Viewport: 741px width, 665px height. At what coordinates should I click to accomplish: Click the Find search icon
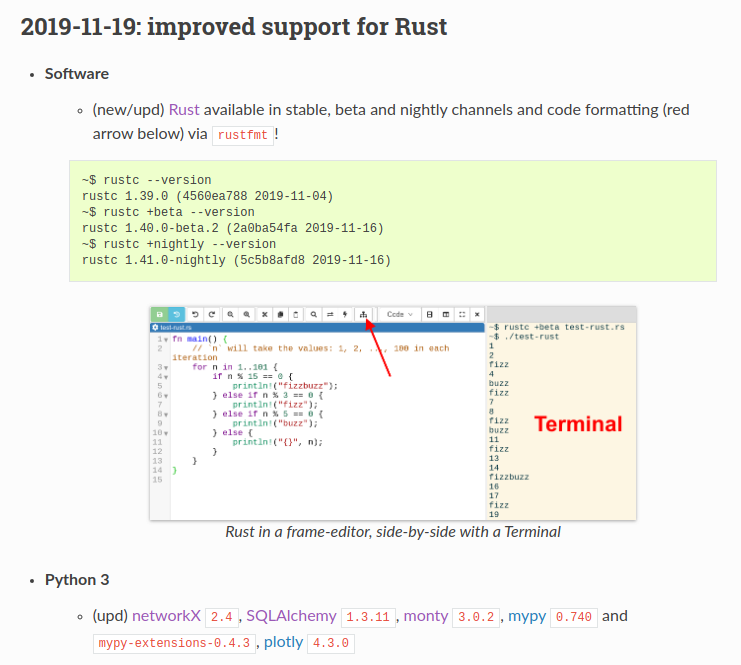[x=313, y=314]
